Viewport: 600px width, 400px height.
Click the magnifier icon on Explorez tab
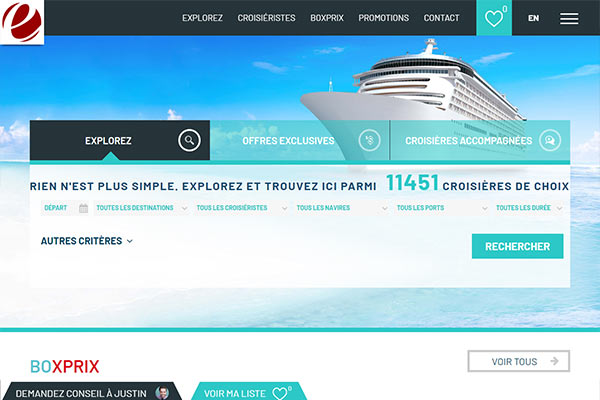189,140
